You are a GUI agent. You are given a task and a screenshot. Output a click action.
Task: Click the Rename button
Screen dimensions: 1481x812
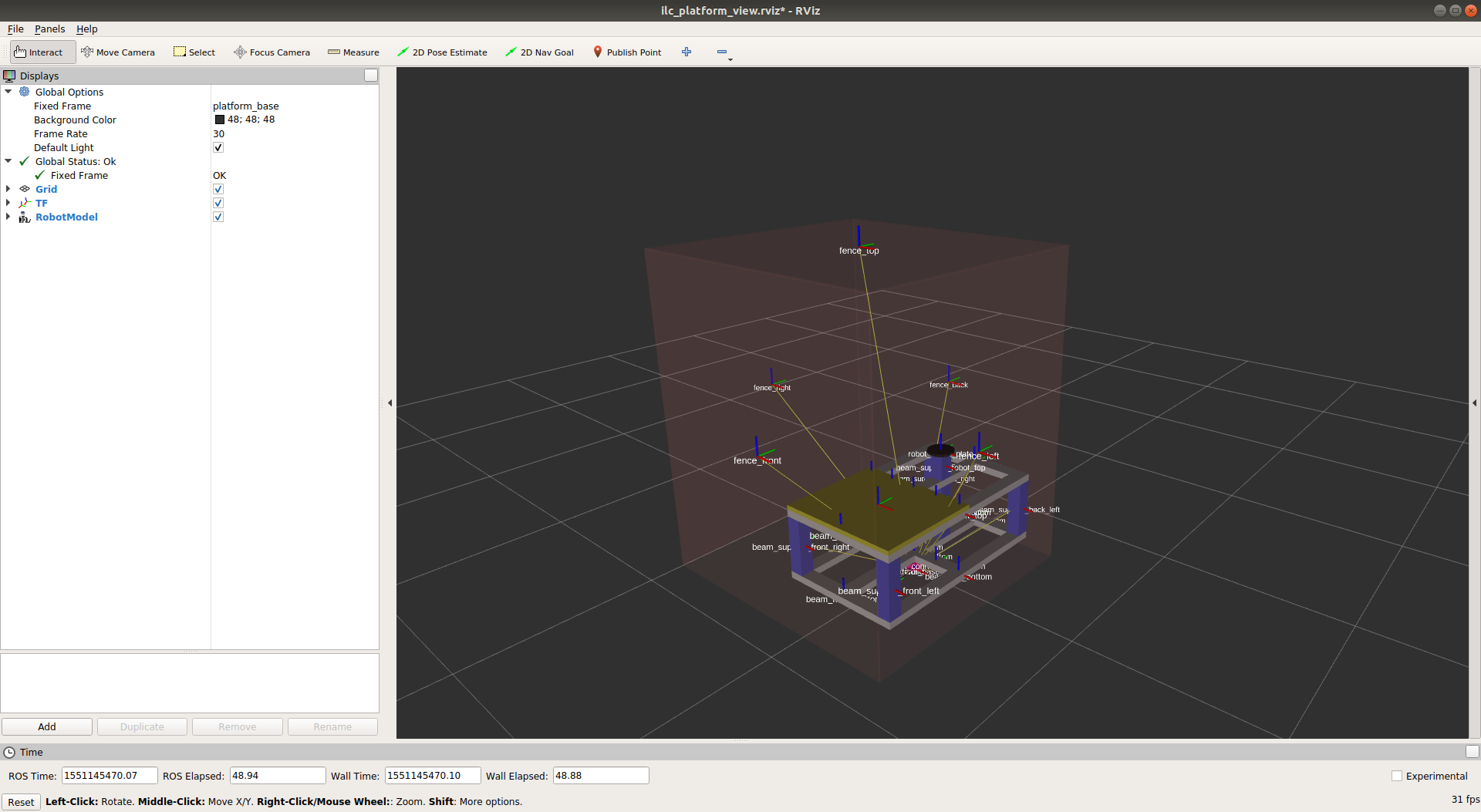tap(332, 726)
